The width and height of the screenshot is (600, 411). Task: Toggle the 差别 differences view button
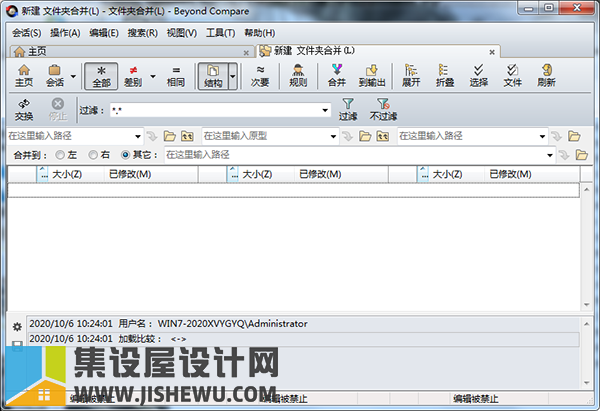click(133, 76)
